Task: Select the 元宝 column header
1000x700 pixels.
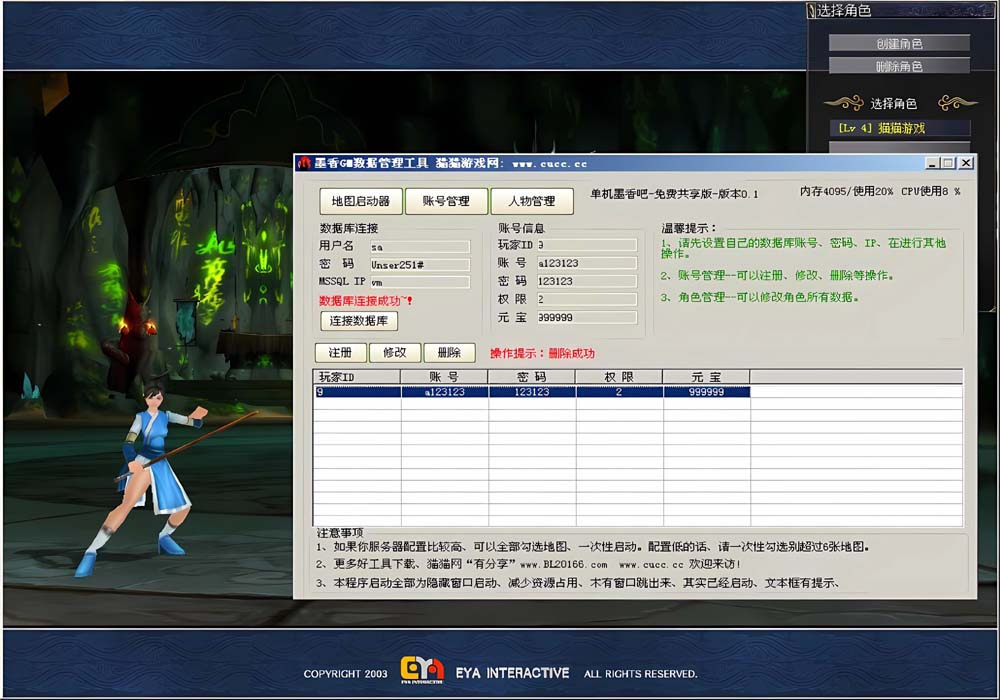Action: pos(707,377)
